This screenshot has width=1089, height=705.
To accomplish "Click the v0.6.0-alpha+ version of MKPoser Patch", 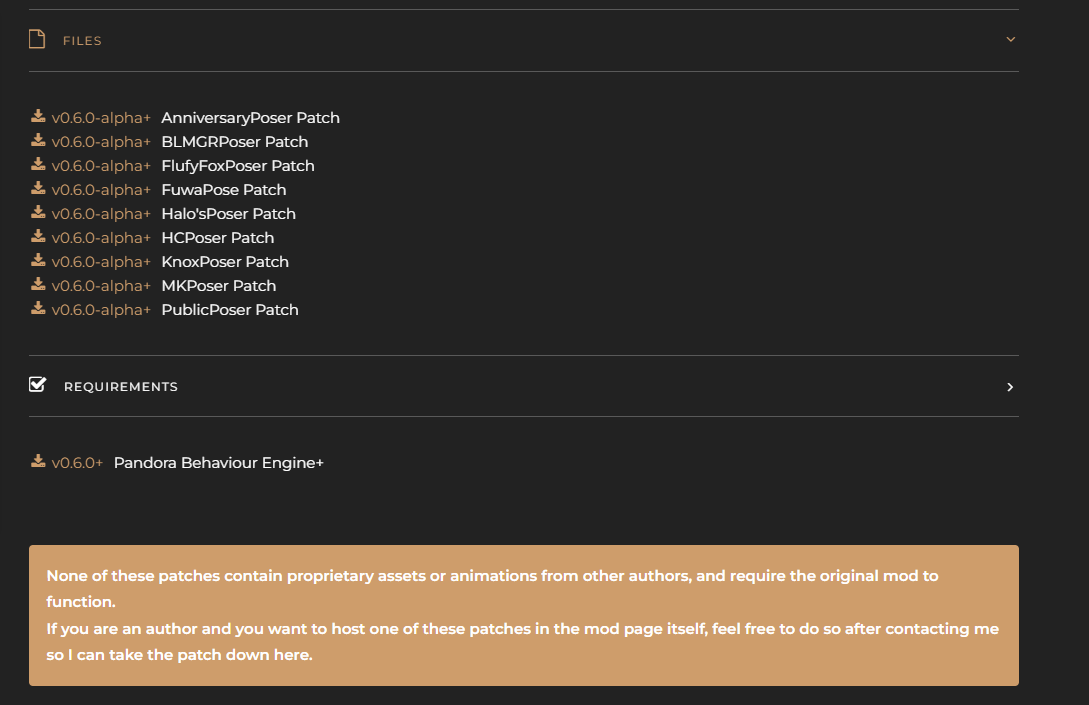I will point(101,286).
